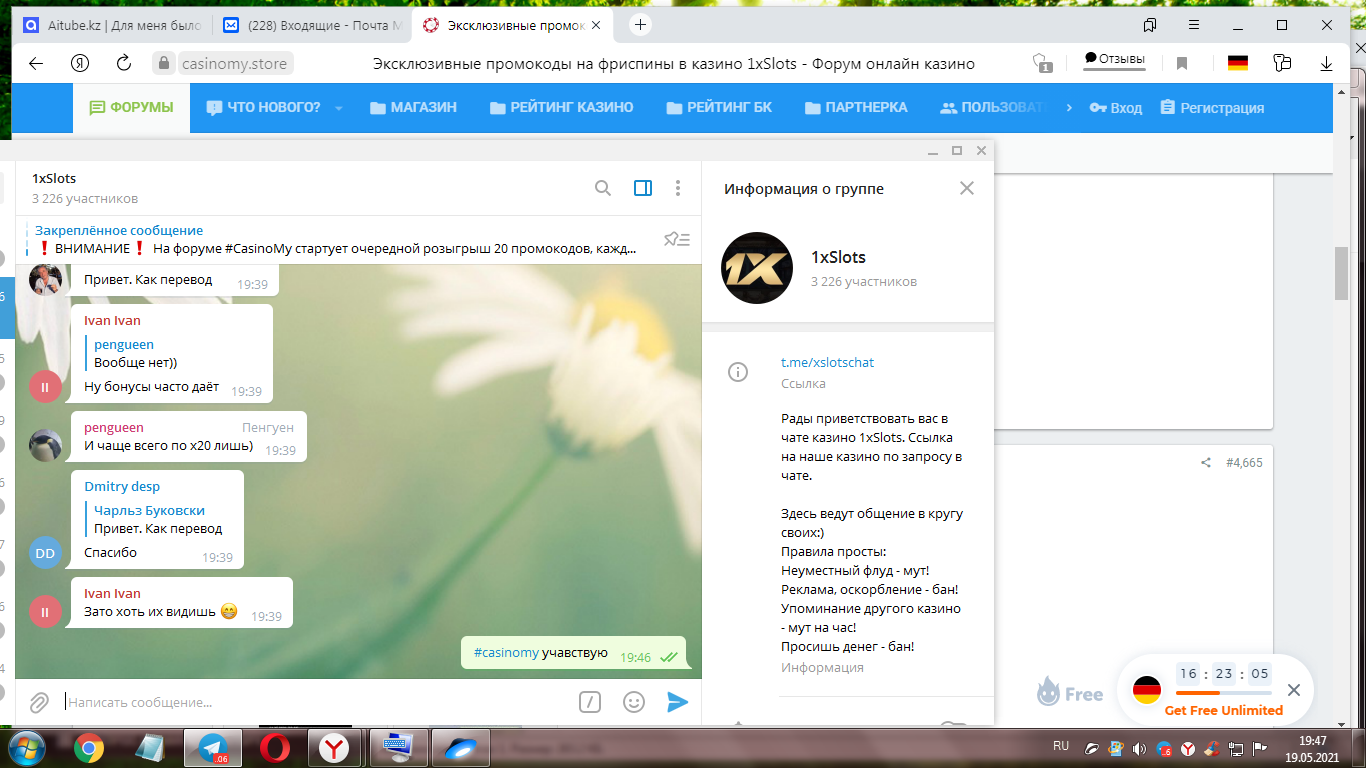This screenshot has width=1366, height=768.
Task: Click the volume icon in system tray
Action: (x=1141, y=748)
